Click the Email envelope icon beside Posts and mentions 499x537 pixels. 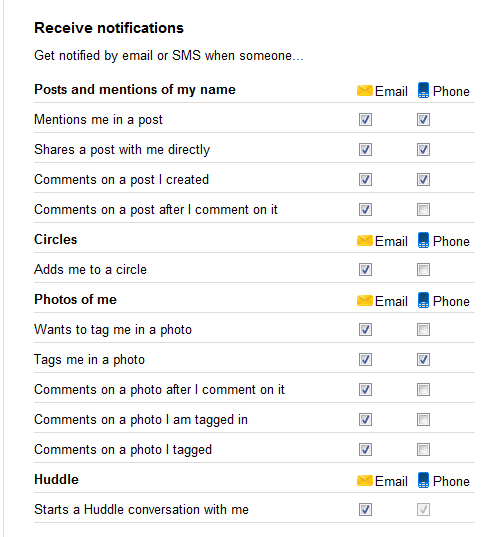coord(364,91)
